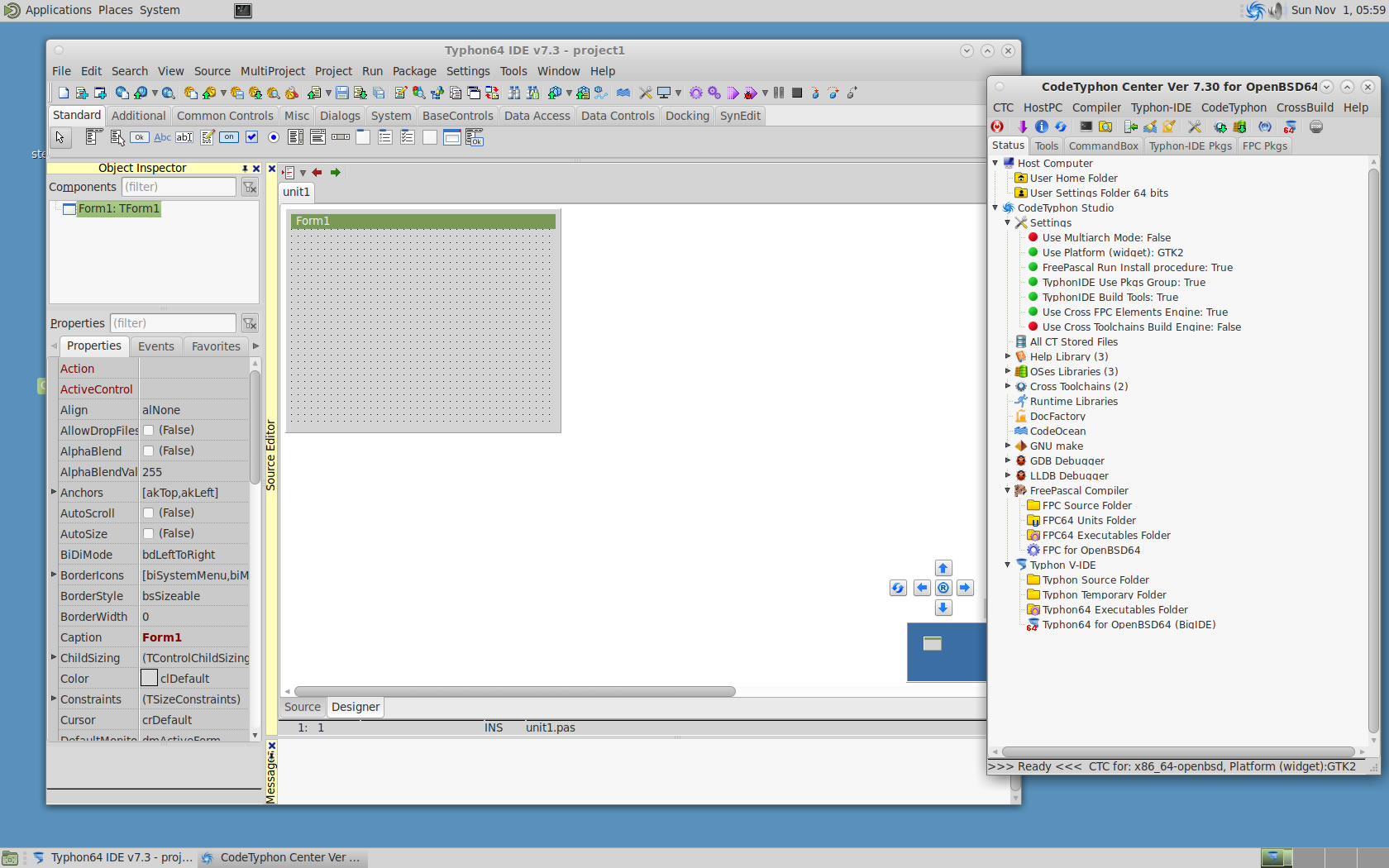Viewport: 1389px width, 868px height.
Task: Open the Events tab in Object Inspector
Action: (x=155, y=346)
